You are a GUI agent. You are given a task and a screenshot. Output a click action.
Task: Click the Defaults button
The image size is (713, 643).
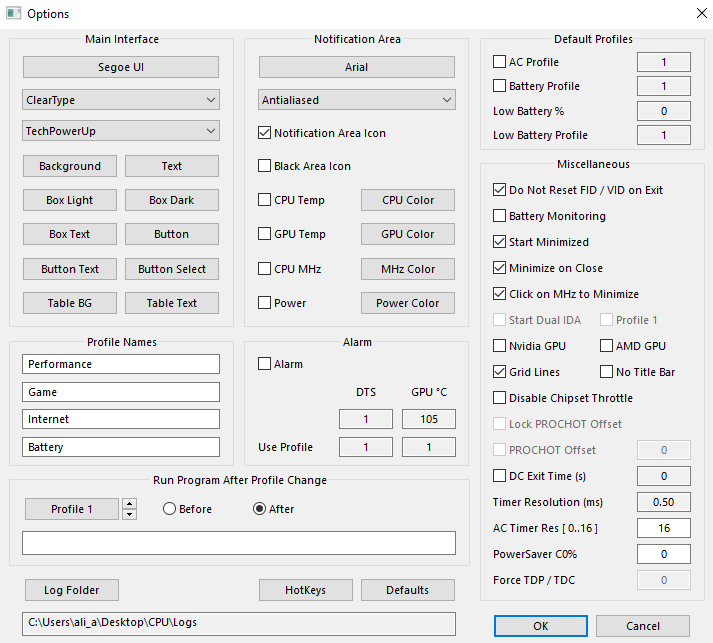coord(407,590)
